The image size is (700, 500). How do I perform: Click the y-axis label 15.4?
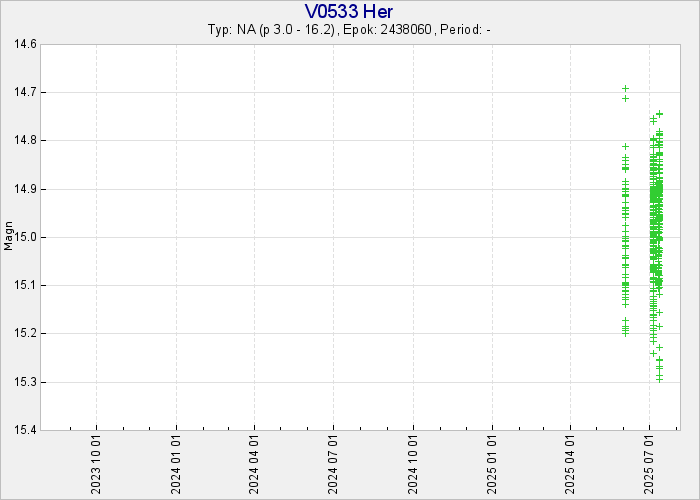[x=25, y=430]
